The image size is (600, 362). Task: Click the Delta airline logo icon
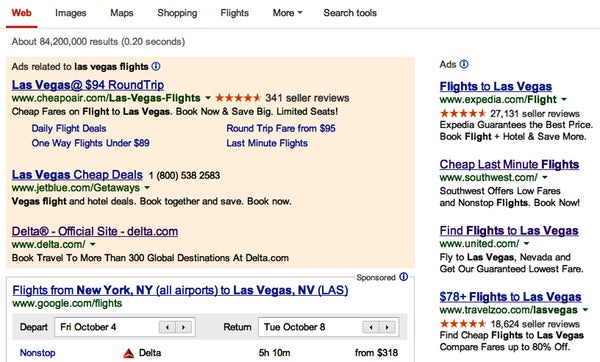coord(129,353)
